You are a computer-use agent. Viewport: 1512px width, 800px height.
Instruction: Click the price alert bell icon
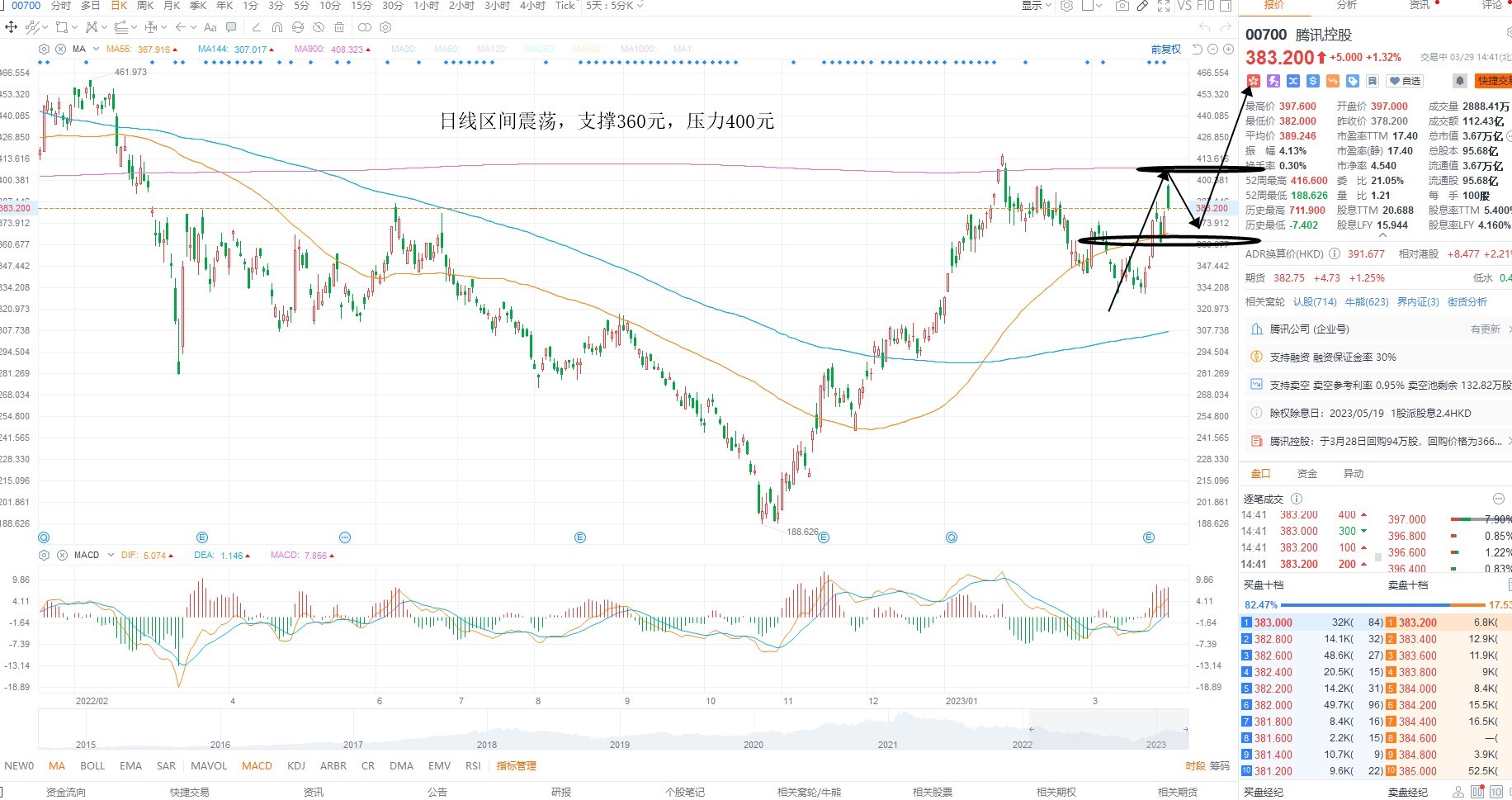[1460, 81]
